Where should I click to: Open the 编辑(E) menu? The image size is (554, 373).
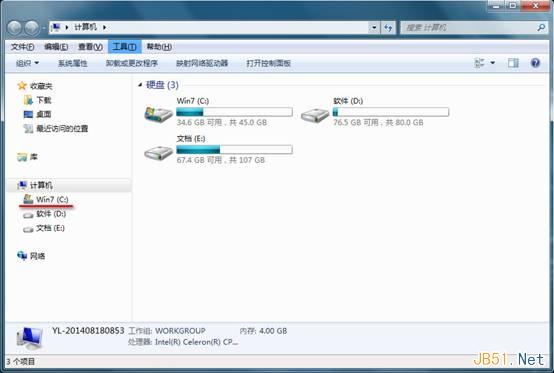(56, 47)
